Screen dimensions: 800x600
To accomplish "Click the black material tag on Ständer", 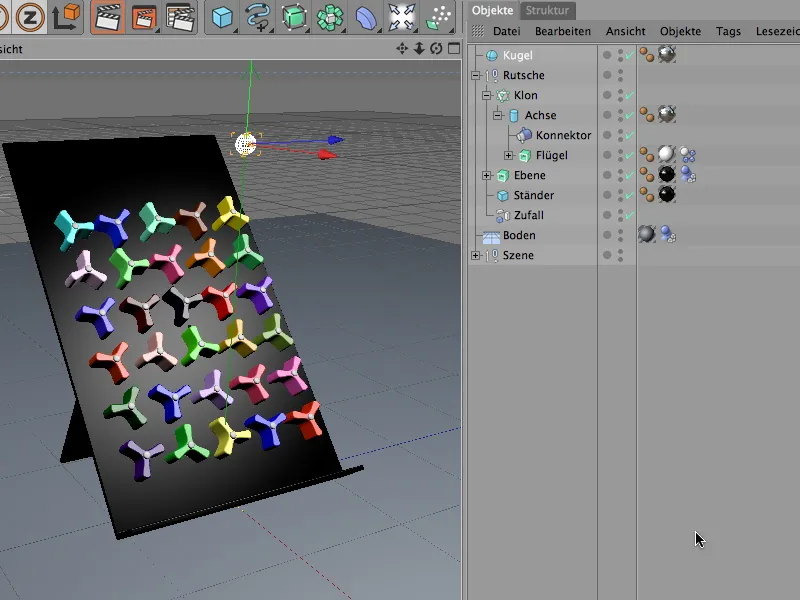I will click(x=666, y=195).
